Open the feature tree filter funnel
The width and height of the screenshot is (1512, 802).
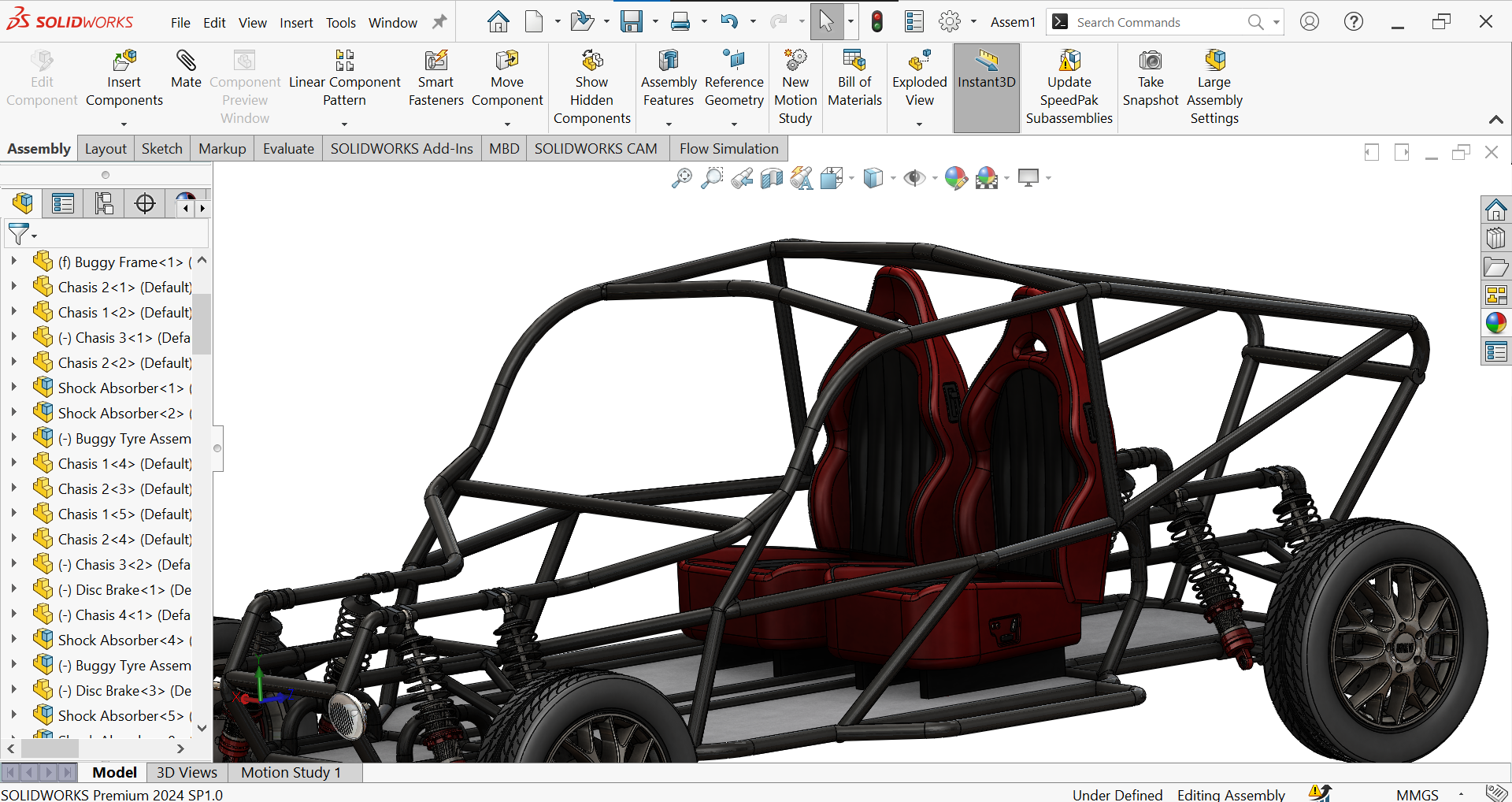coord(19,234)
